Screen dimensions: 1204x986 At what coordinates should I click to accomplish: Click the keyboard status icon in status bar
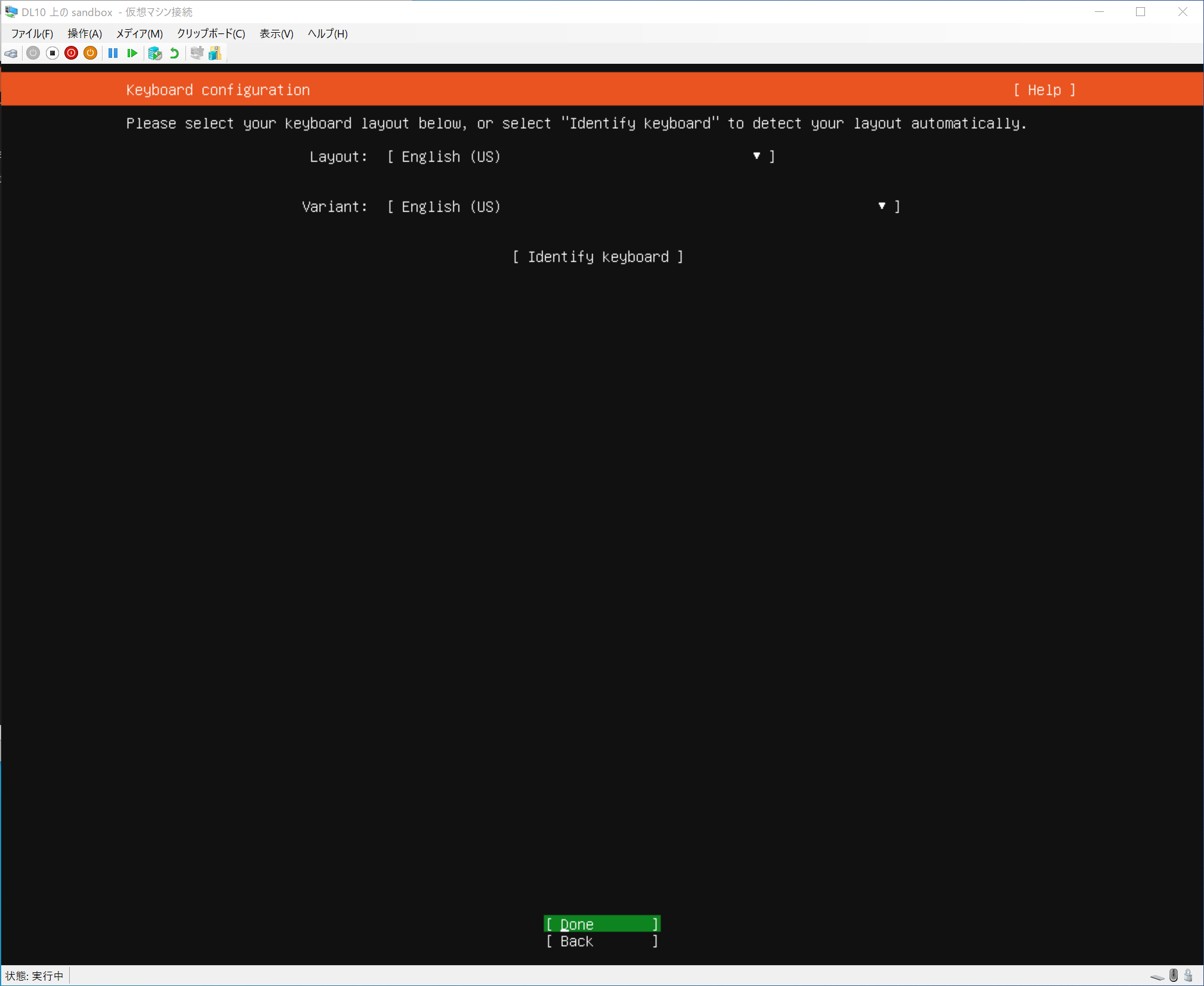click(x=1157, y=976)
